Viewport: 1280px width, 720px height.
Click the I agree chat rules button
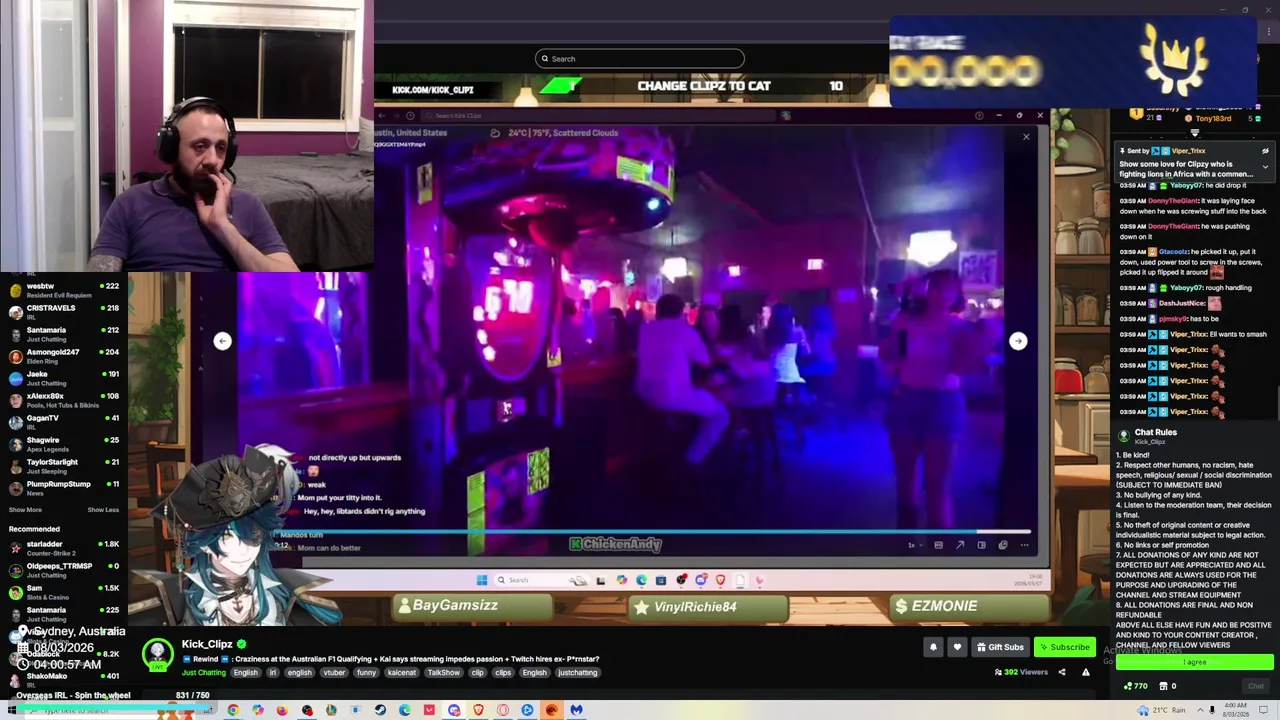click(1195, 662)
